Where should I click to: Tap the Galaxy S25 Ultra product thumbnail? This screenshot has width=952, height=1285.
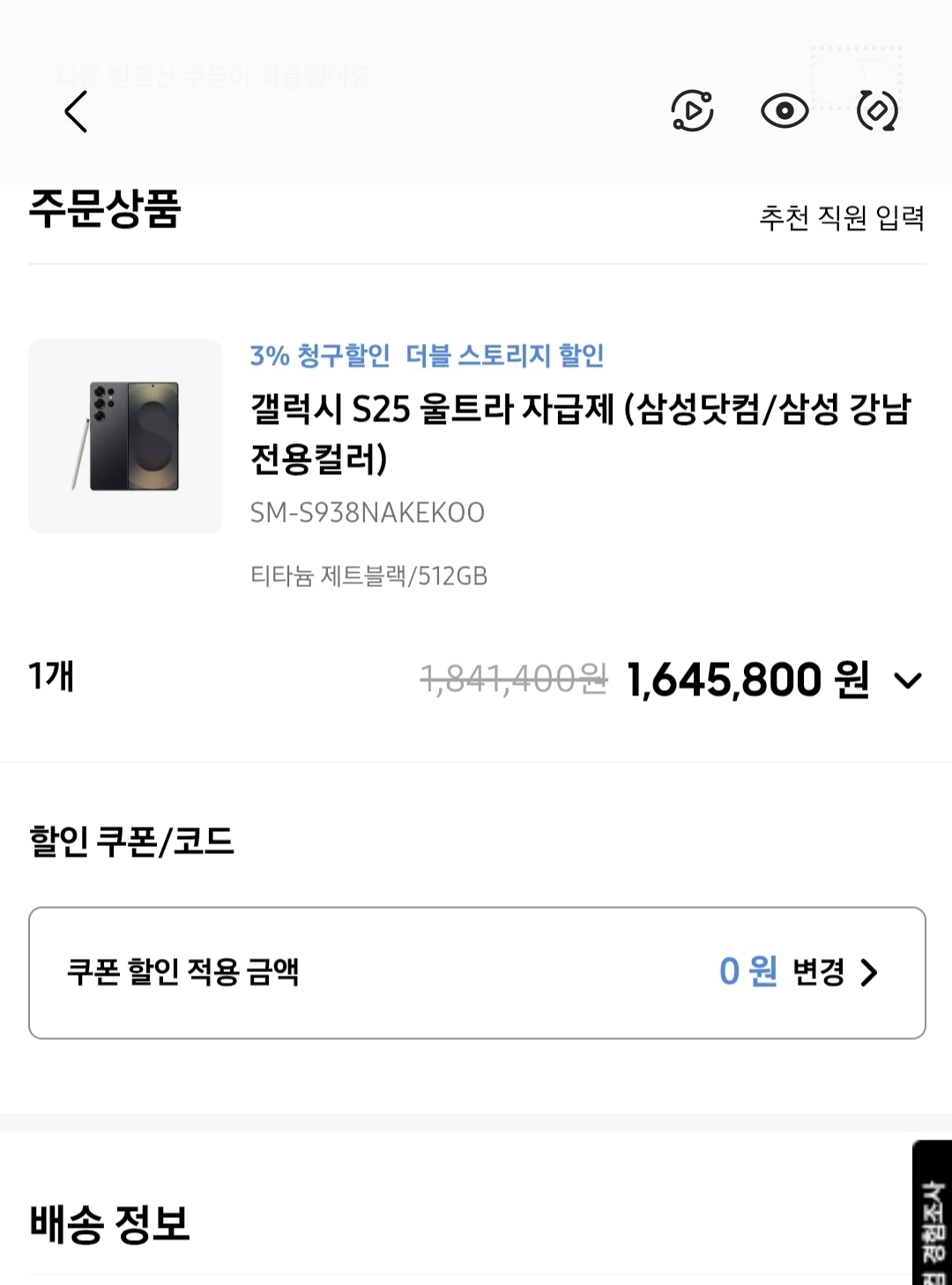125,435
